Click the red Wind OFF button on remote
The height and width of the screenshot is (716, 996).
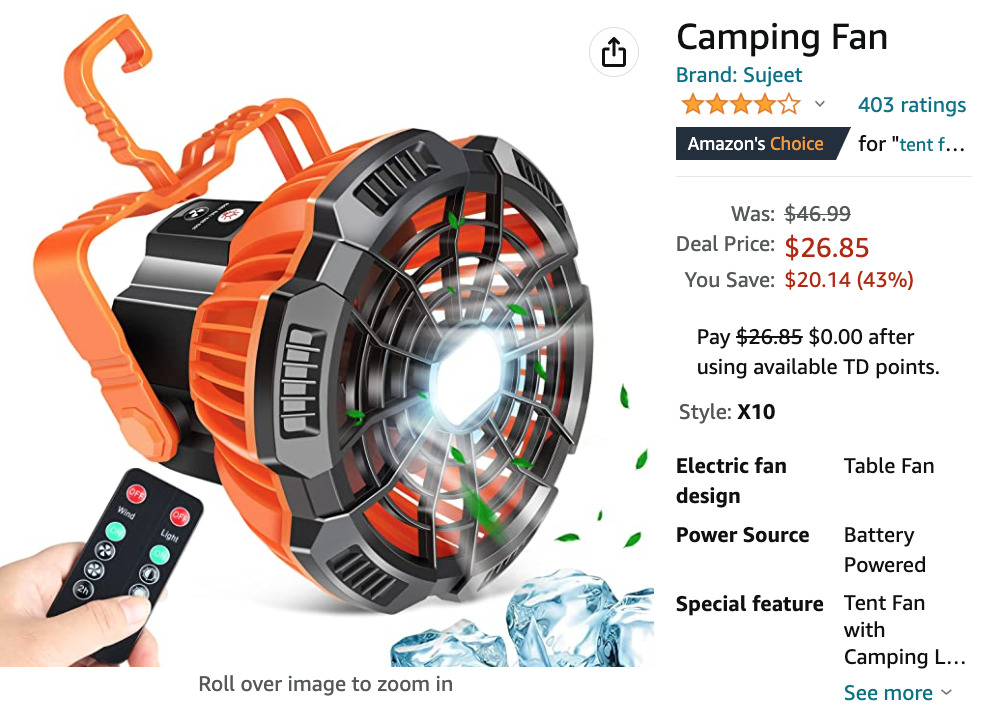pyautogui.click(x=137, y=493)
